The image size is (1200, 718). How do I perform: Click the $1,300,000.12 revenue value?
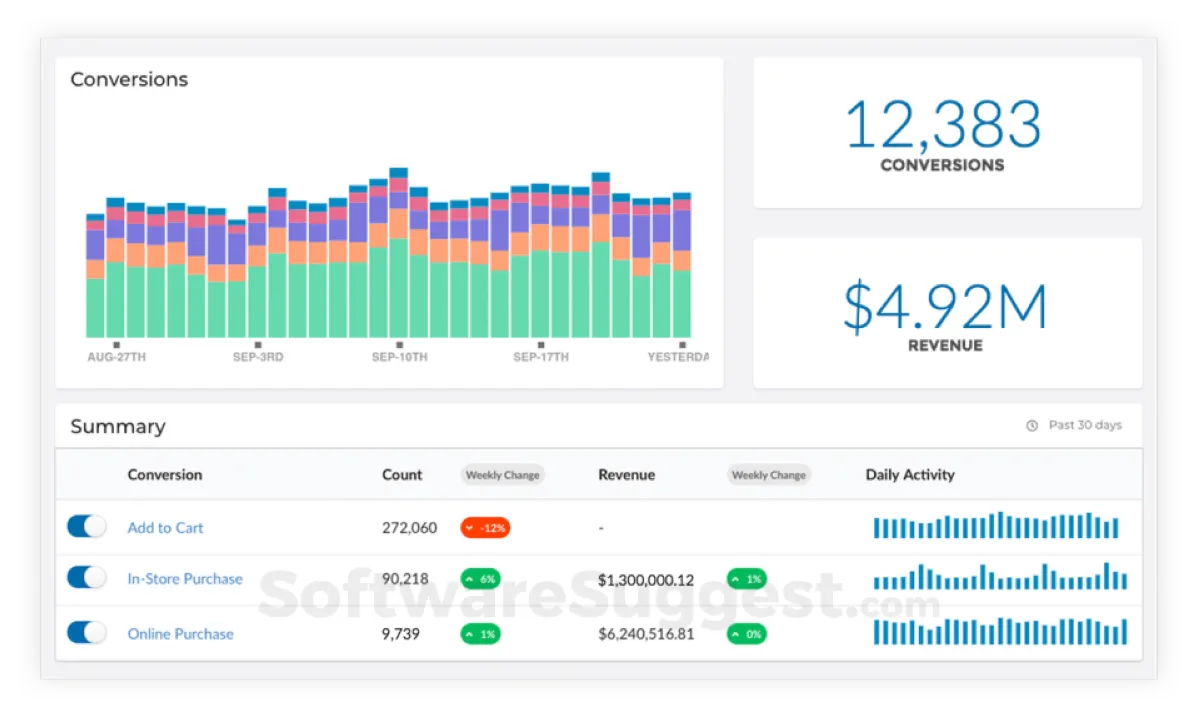(x=646, y=580)
